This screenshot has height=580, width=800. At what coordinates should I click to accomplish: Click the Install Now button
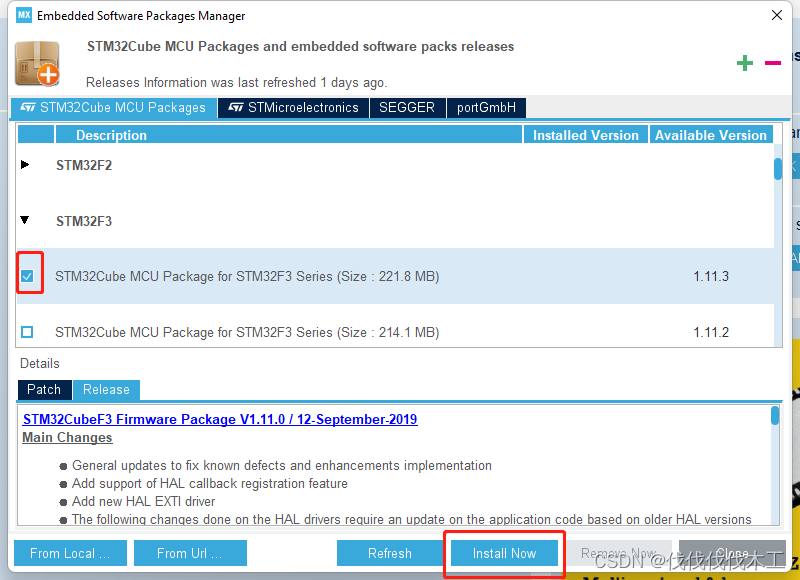pos(504,553)
